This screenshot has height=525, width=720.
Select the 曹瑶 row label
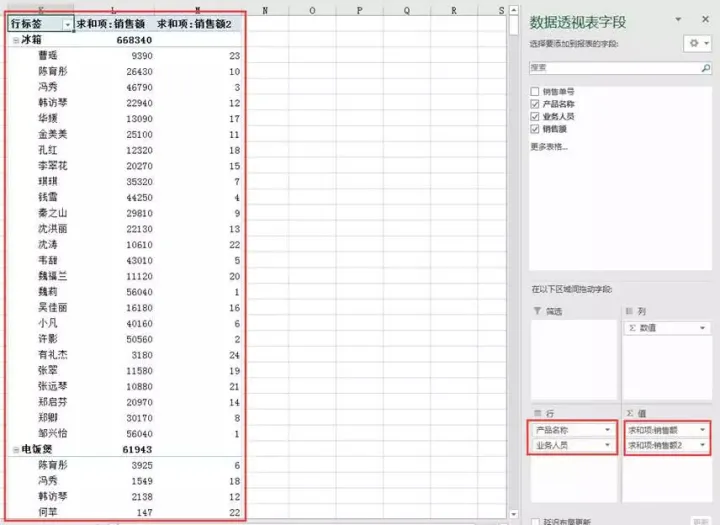pyautogui.click(x=48, y=56)
